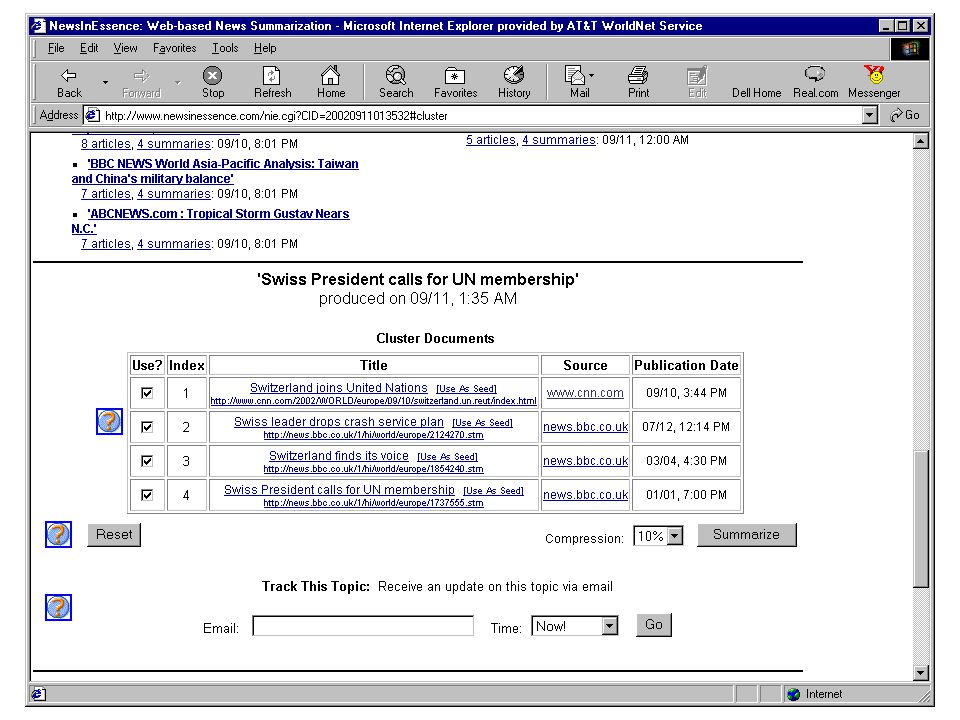Open BBC URL ending 1737555.stm
The image size is (960, 720).
[x=373, y=503]
